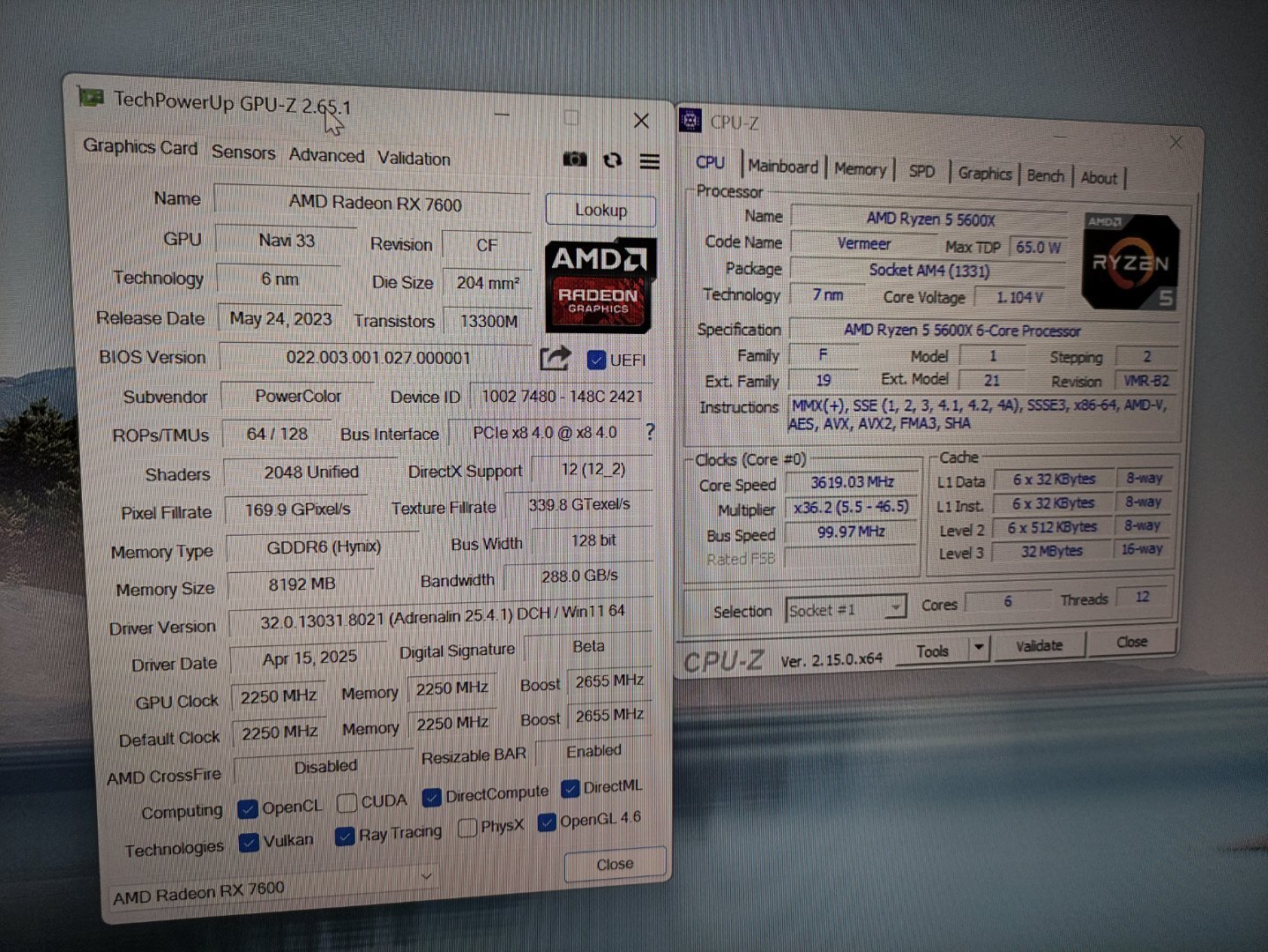Click the Bus Speed 99.97 MHz value
Viewport: 1268px width, 952px height.
tap(850, 532)
